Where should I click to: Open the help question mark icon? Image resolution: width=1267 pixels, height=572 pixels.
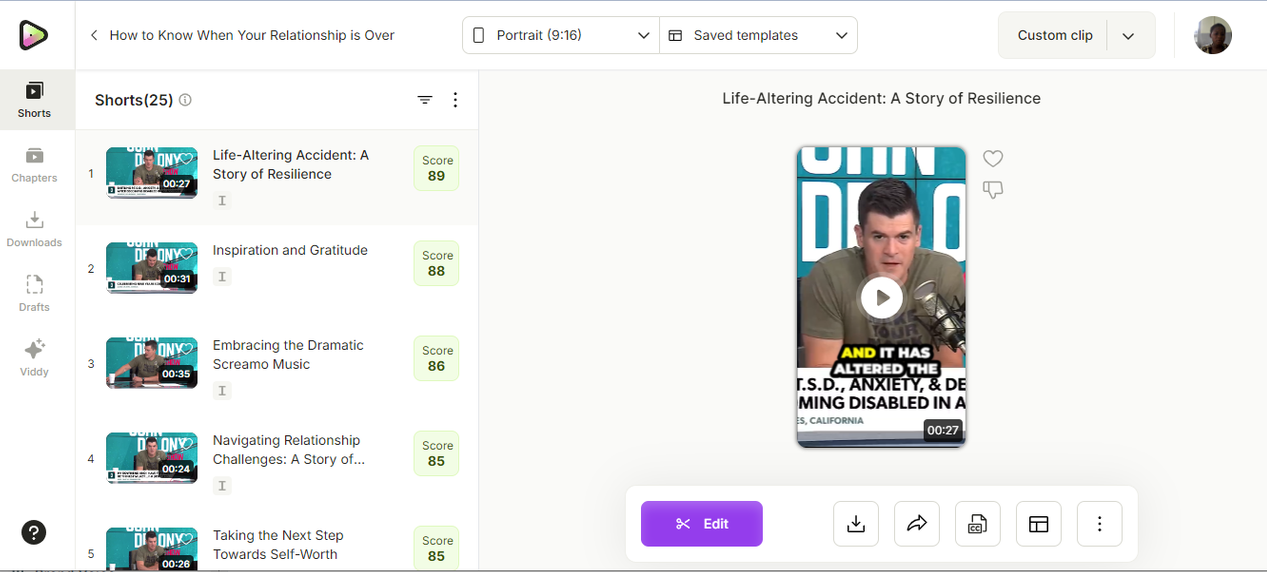point(34,532)
